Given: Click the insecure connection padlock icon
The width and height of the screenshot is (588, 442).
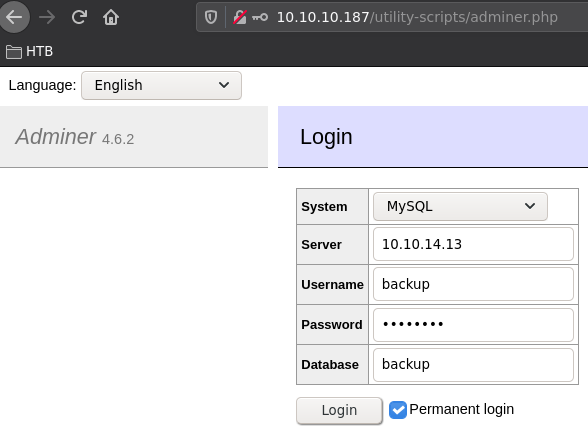Looking at the screenshot, I should point(240,17).
